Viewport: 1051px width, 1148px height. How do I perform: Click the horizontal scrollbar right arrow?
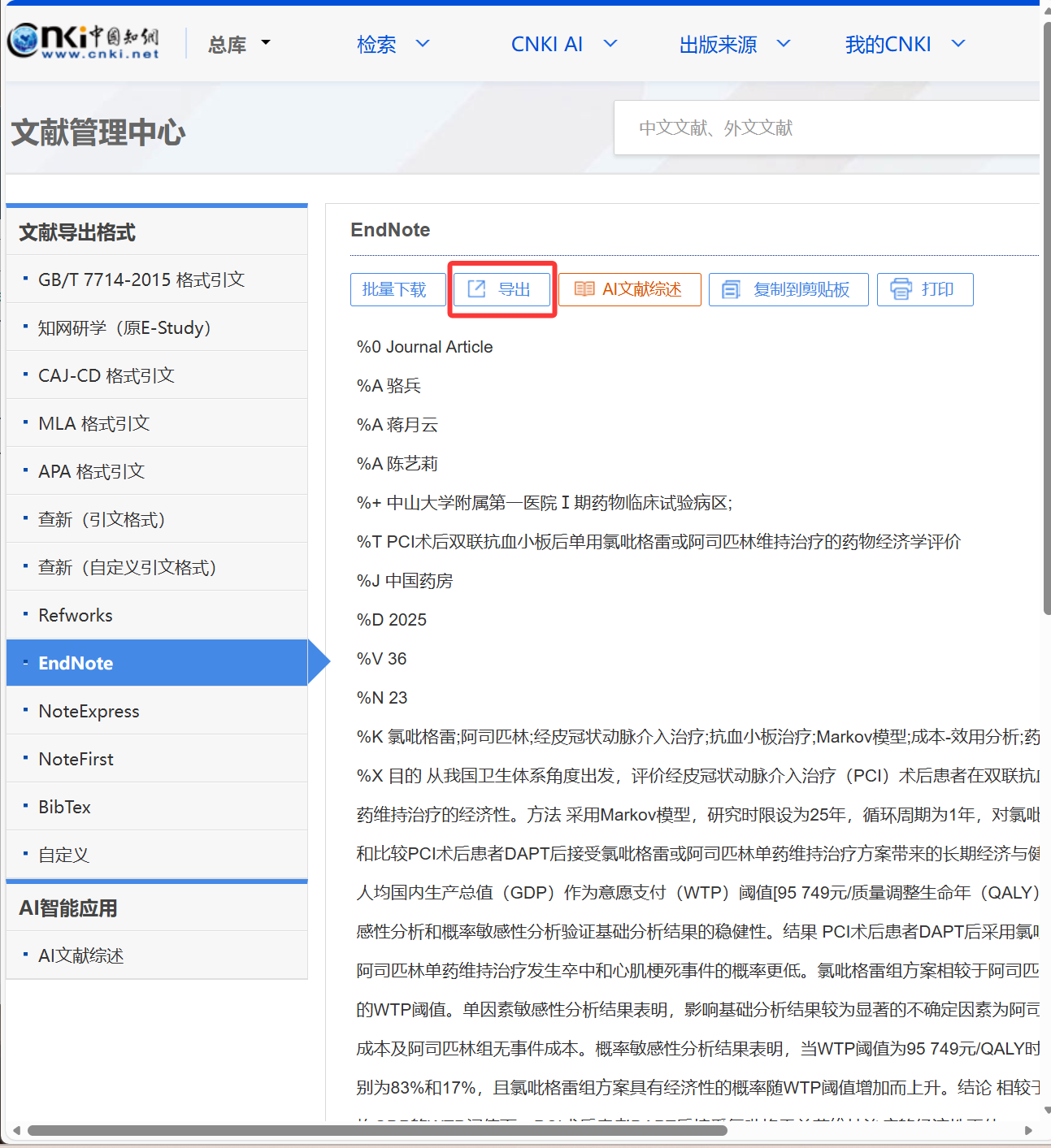pyautogui.click(x=1028, y=1130)
